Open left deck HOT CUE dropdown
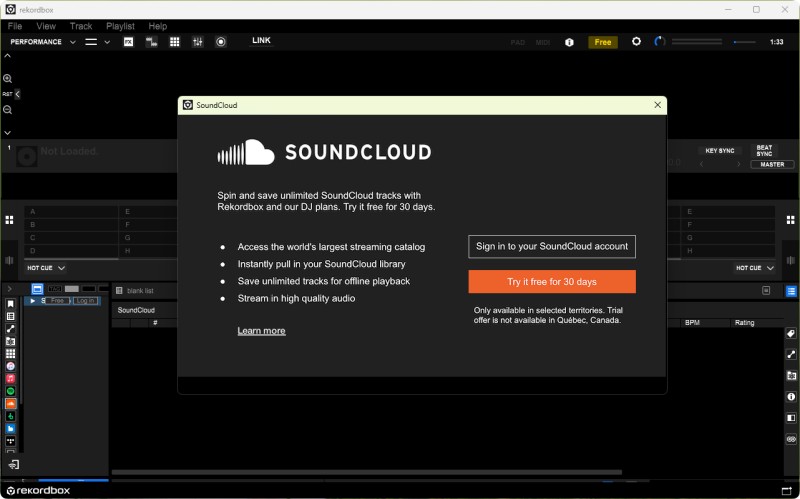 click(x=46, y=268)
